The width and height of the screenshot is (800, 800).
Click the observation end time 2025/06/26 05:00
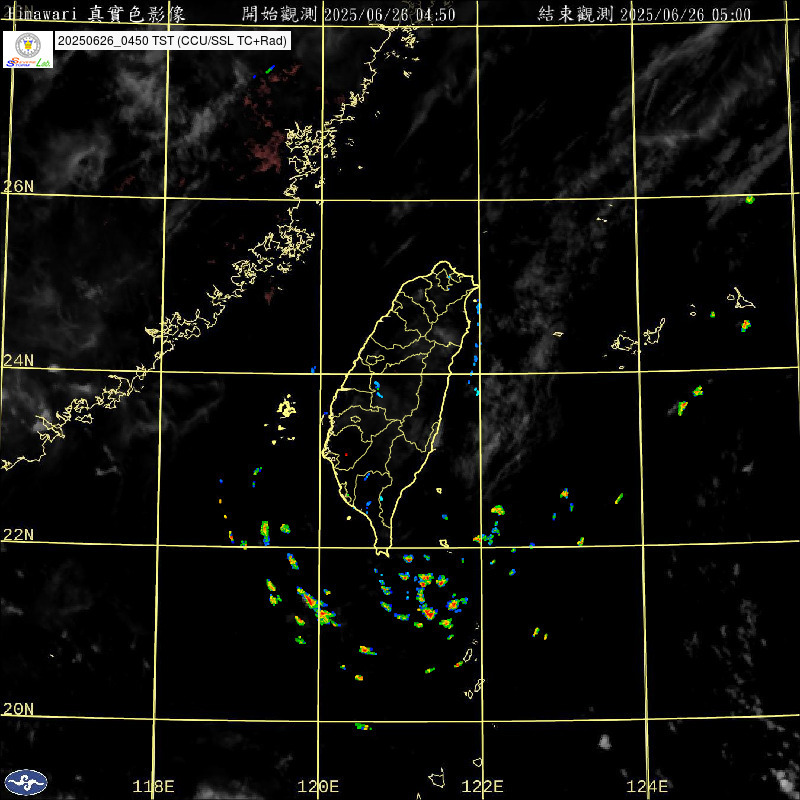coord(686,15)
